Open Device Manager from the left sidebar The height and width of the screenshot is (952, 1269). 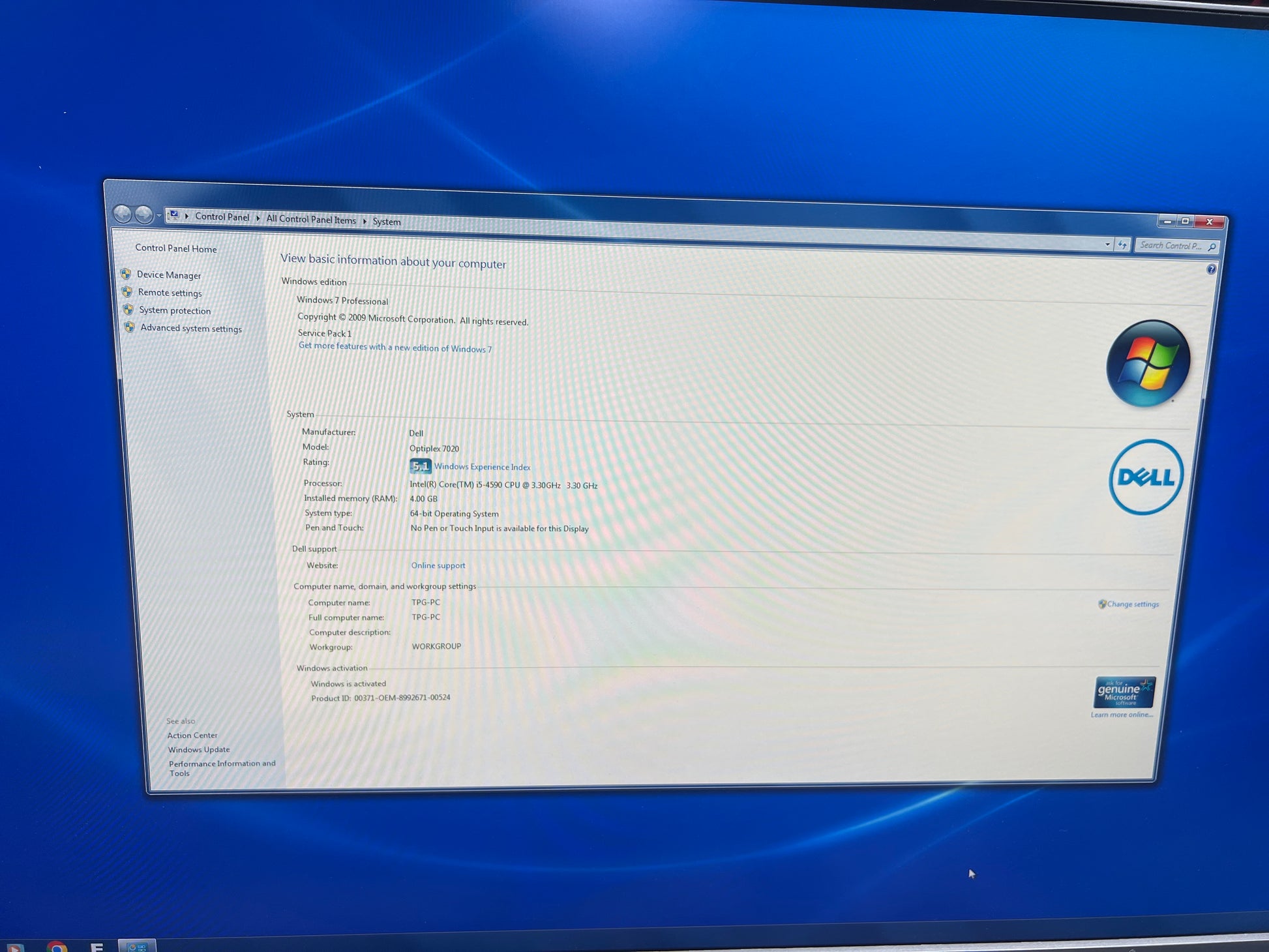169,275
